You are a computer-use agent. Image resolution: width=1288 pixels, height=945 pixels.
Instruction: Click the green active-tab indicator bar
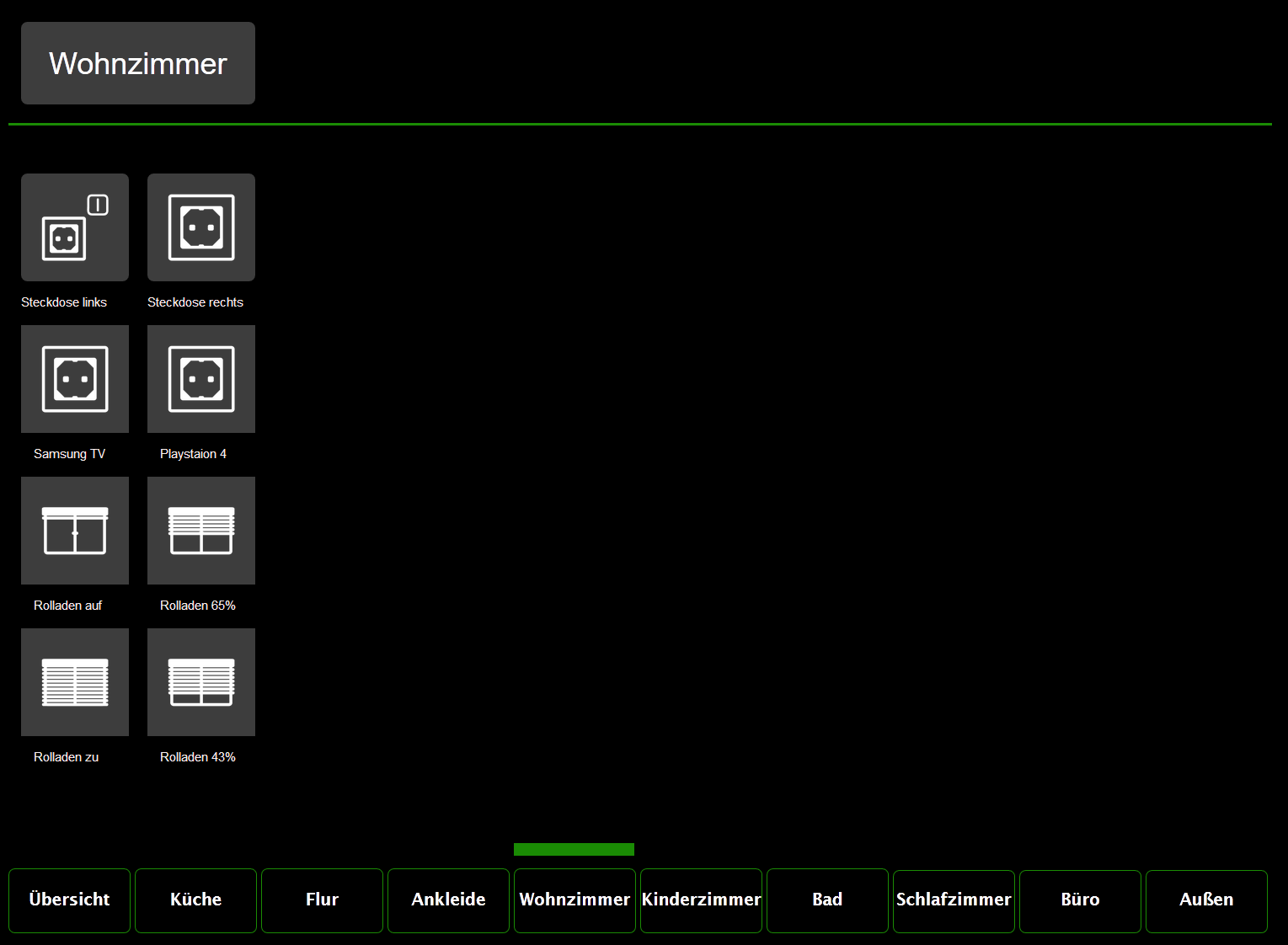pos(574,849)
